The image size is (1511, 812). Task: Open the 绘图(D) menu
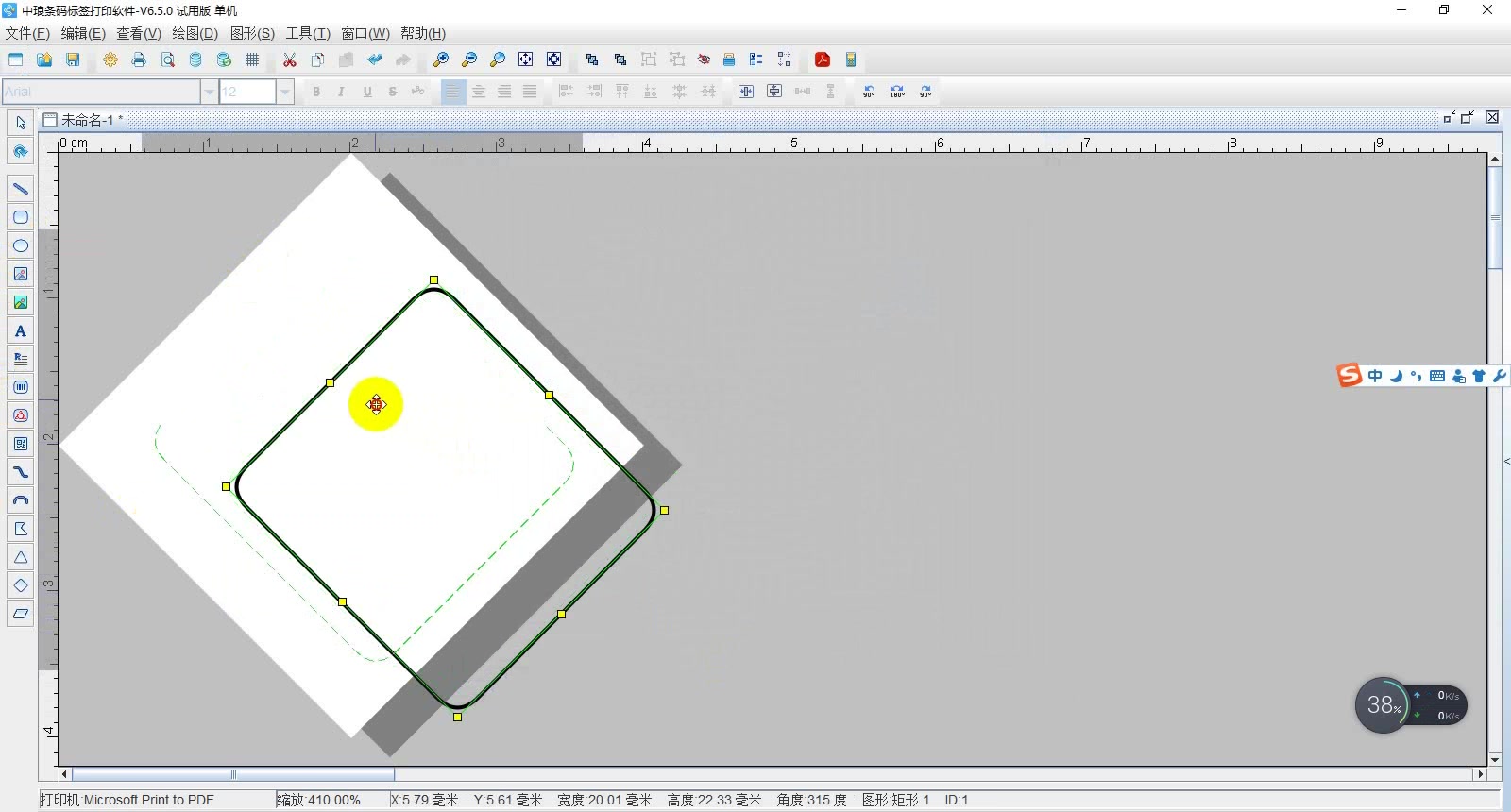(x=195, y=33)
